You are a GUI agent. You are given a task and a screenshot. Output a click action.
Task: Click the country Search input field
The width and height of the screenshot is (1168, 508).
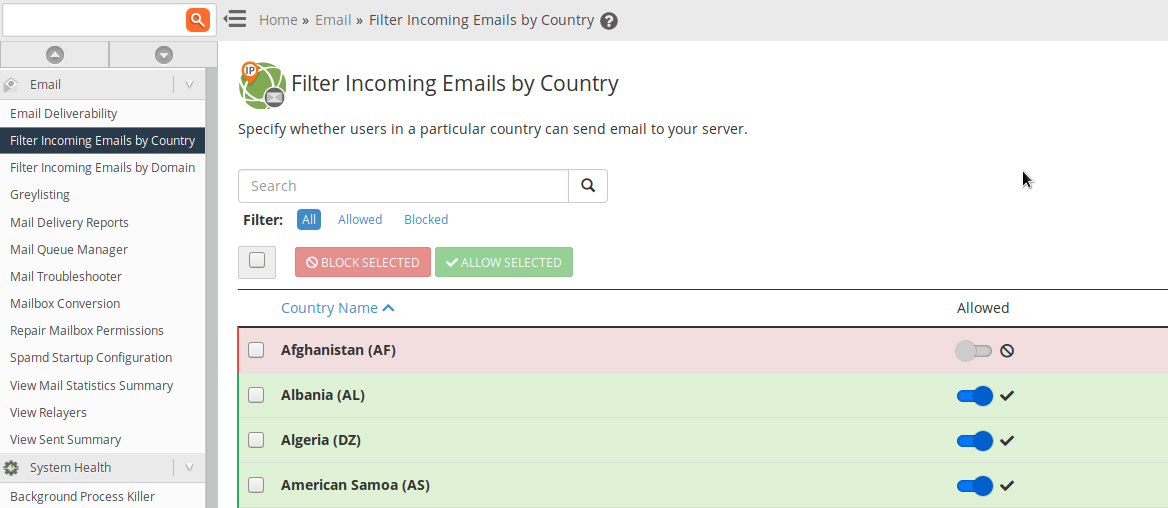[x=403, y=186]
